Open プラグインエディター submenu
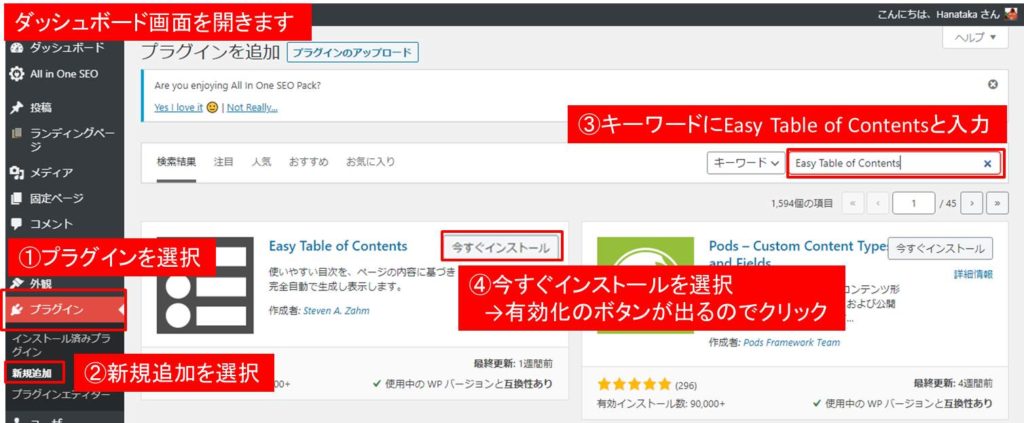 coord(61,395)
